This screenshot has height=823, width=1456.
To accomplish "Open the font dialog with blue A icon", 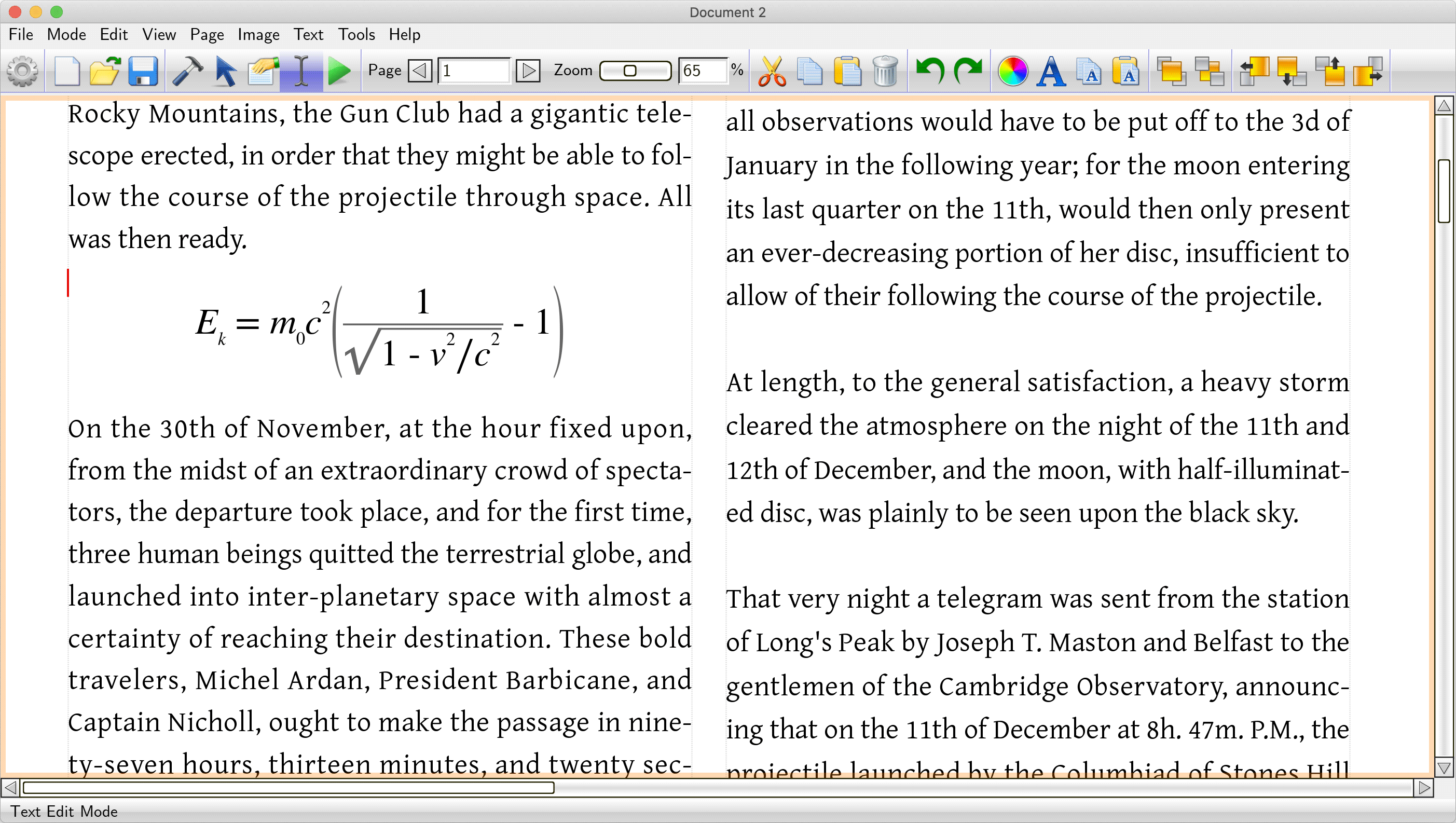I will click(x=1051, y=71).
